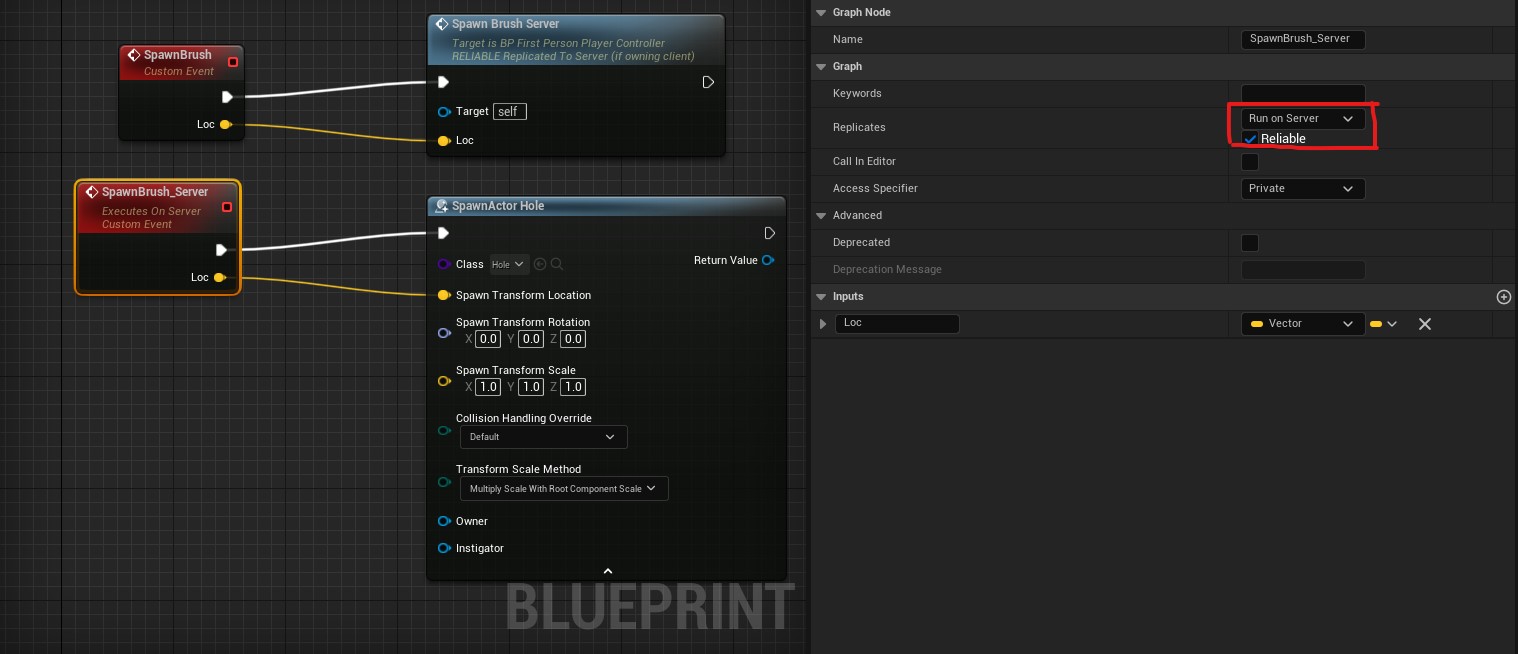Click SpawnActor Hole Return Value pin
Screen dimensions: 1518x654
click(x=767, y=260)
